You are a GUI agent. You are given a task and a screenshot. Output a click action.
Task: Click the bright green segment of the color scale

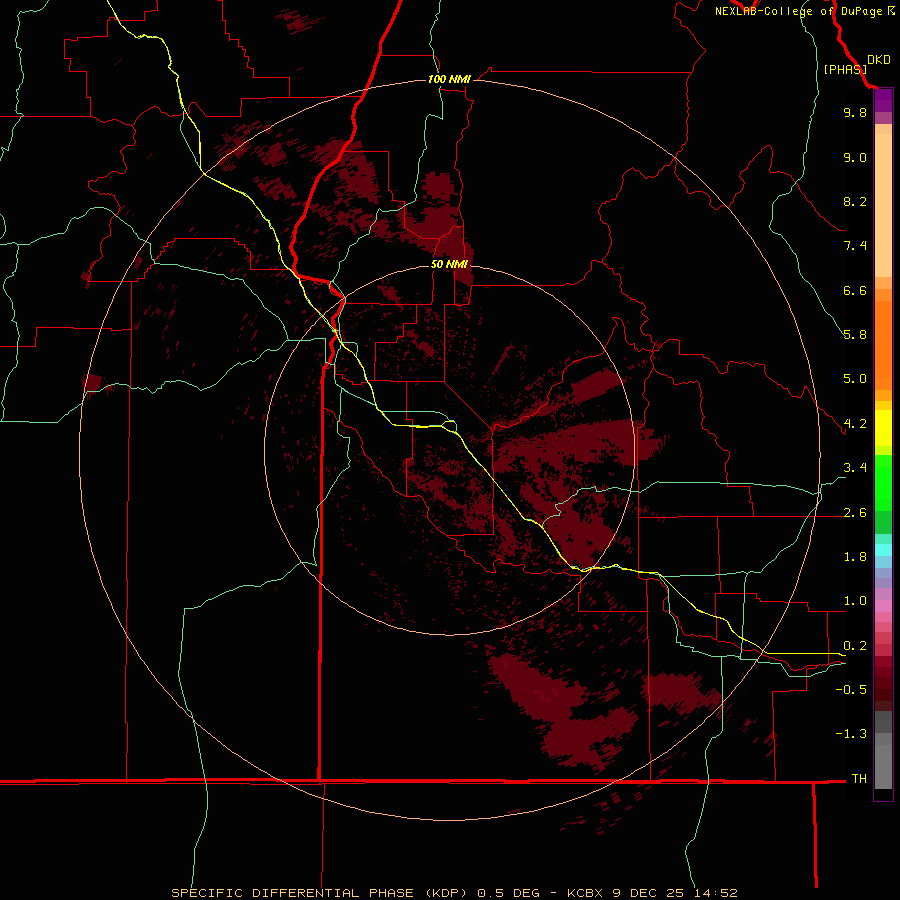[x=883, y=482]
